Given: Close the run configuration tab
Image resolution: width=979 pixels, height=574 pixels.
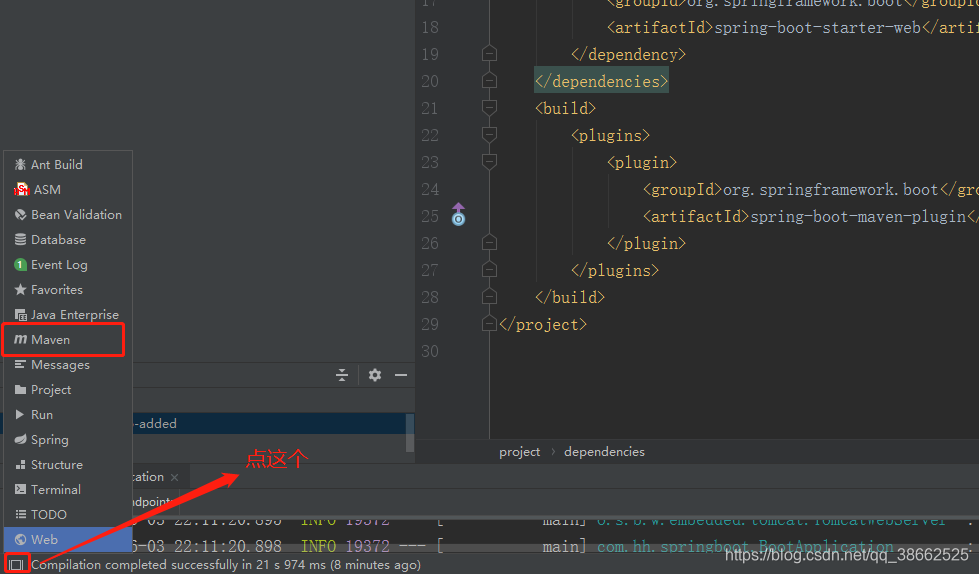Looking at the screenshot, I should (x=175, y=477).
